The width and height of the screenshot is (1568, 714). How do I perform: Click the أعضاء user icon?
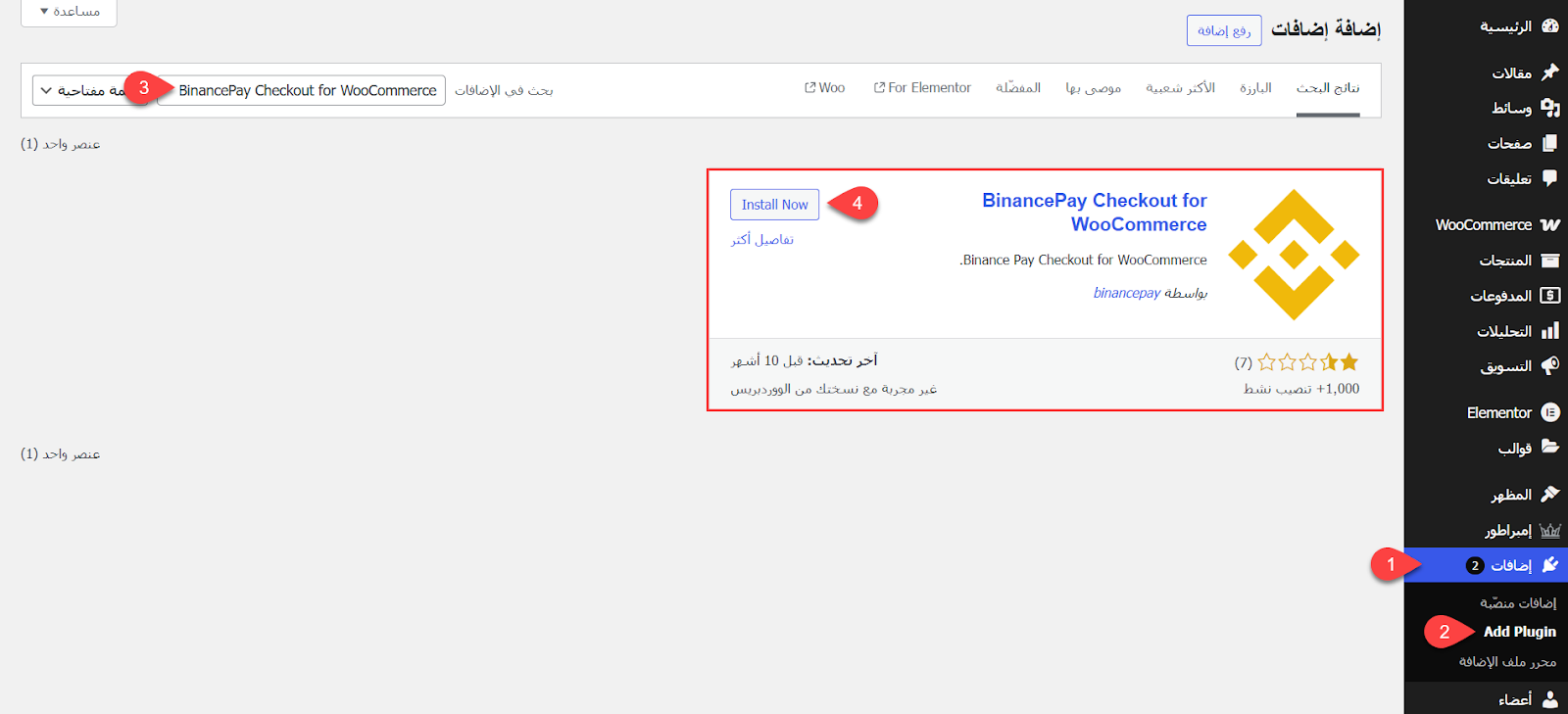click(1549, 699)
